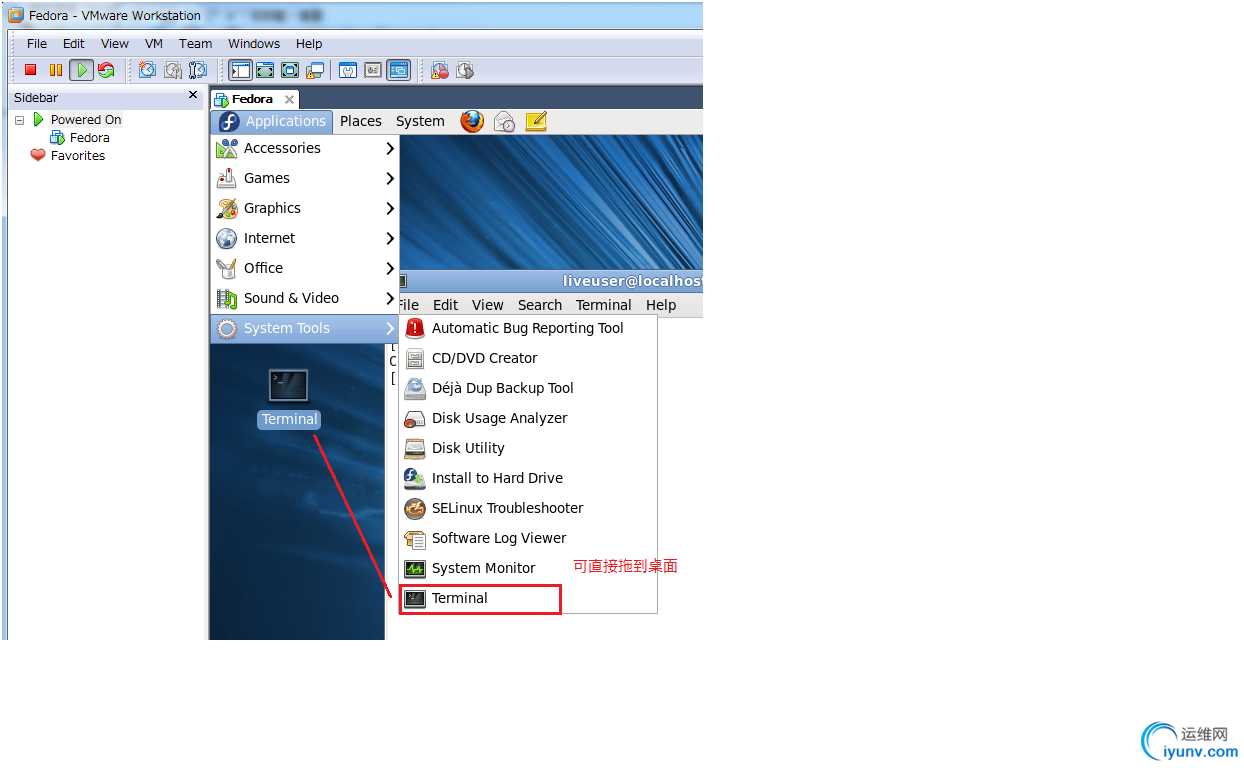Open the Help menu in terminal window
This screenshot has width=1244, height=768.
coord(661,305)
